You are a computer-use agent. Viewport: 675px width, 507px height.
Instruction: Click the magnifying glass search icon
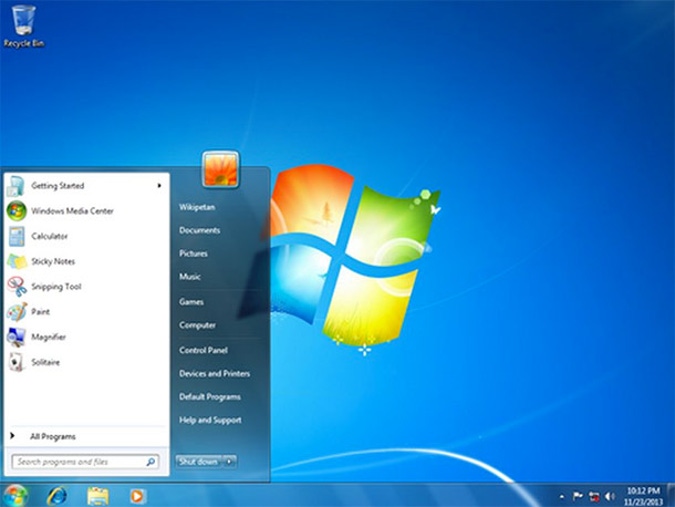[151, 462]
